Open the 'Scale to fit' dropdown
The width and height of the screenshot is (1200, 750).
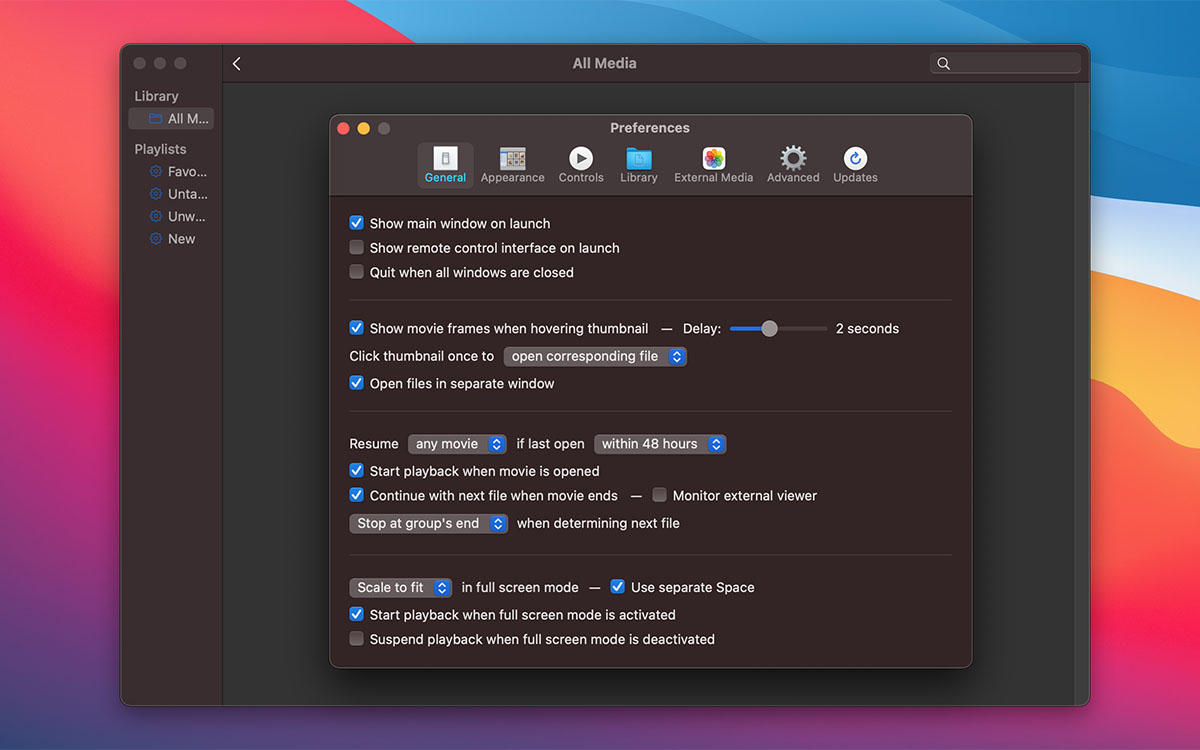(x=401, y=587)
